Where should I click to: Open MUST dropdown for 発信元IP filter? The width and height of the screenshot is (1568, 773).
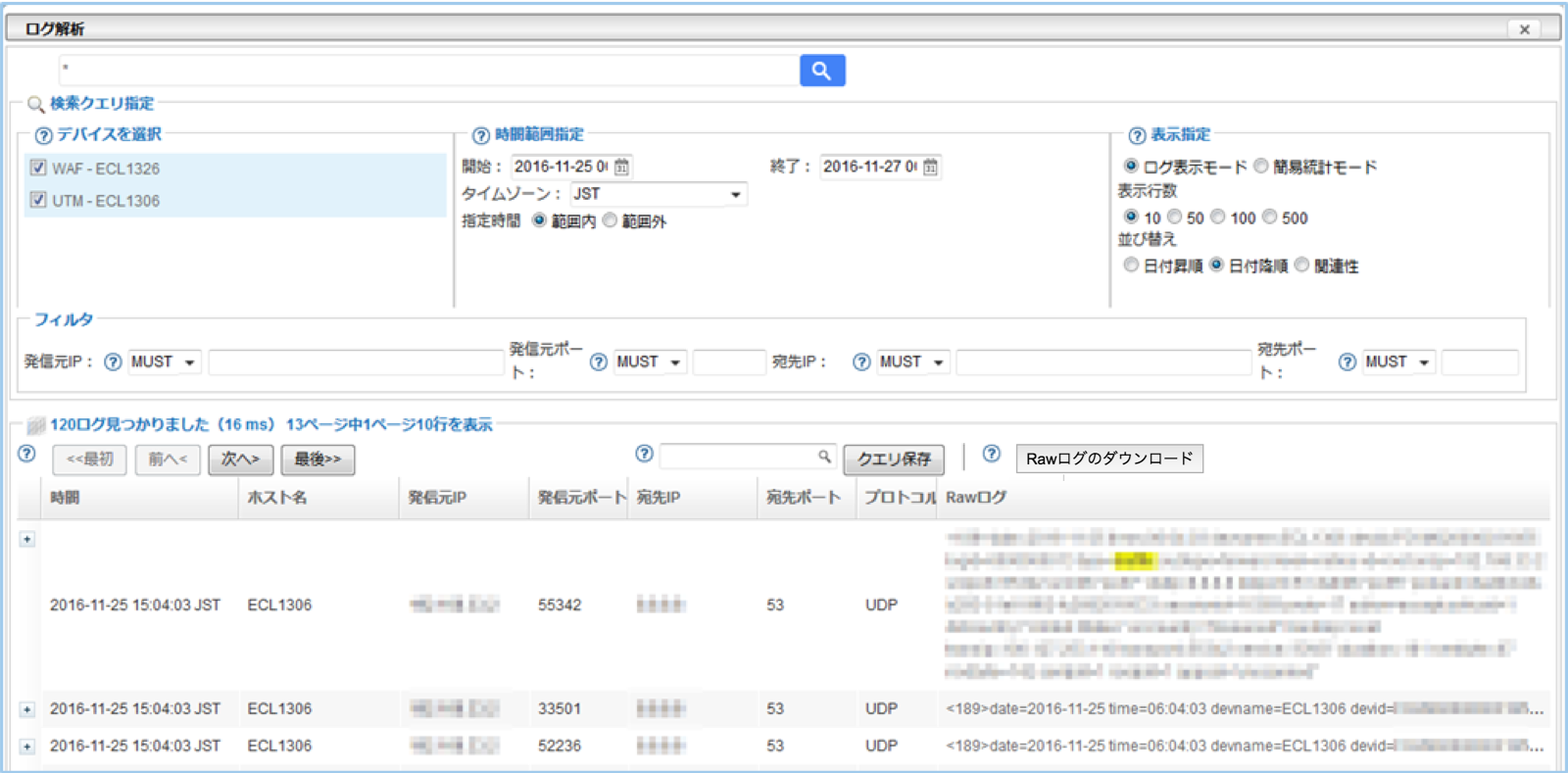(164, 362)
